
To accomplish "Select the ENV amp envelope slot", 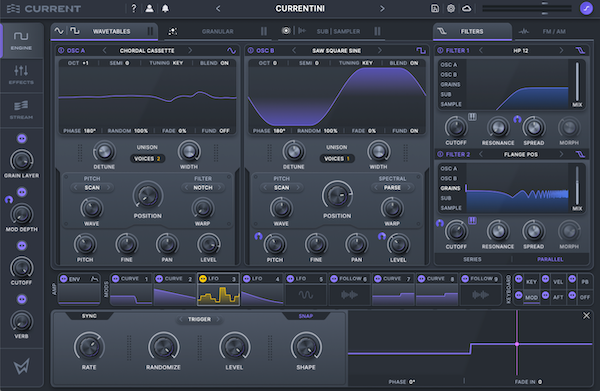I will [79, 290].
